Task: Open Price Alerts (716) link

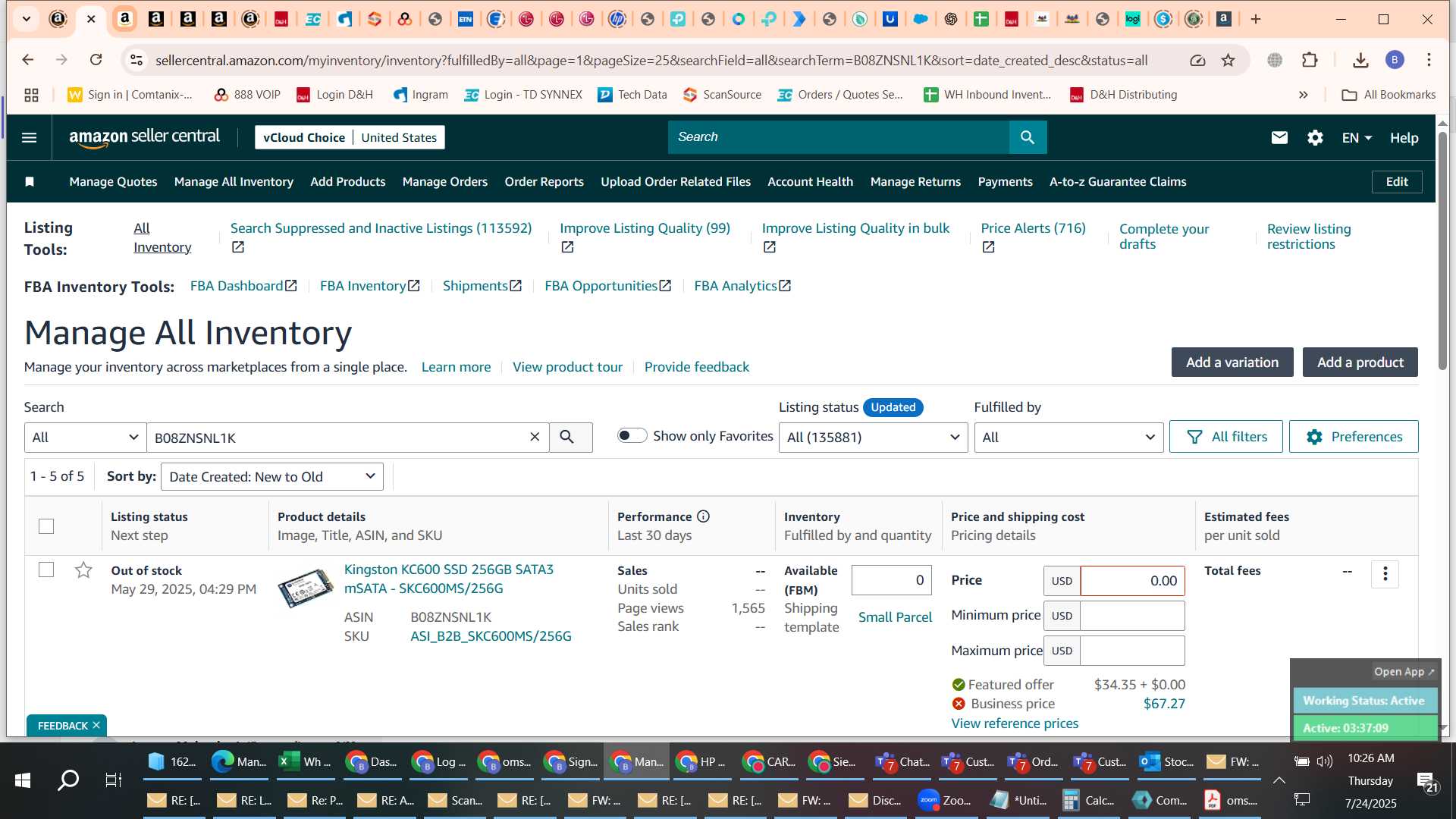Action: pos(1033,228)
